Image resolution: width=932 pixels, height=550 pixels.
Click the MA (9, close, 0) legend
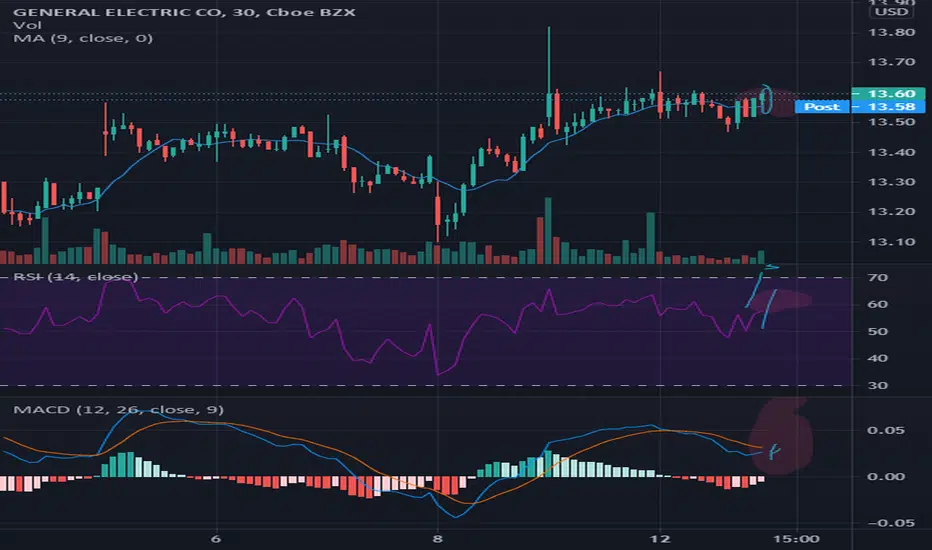(x=83, y=38)
